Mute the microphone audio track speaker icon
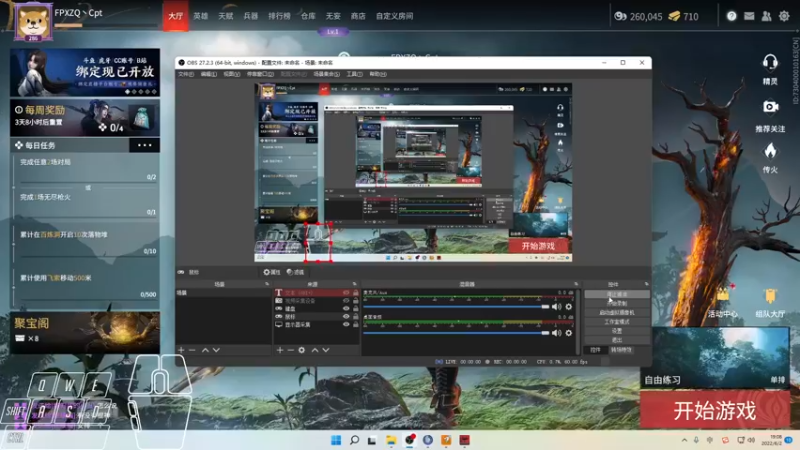The height and width of the screenshot is (450, 800). click(557, 307)
